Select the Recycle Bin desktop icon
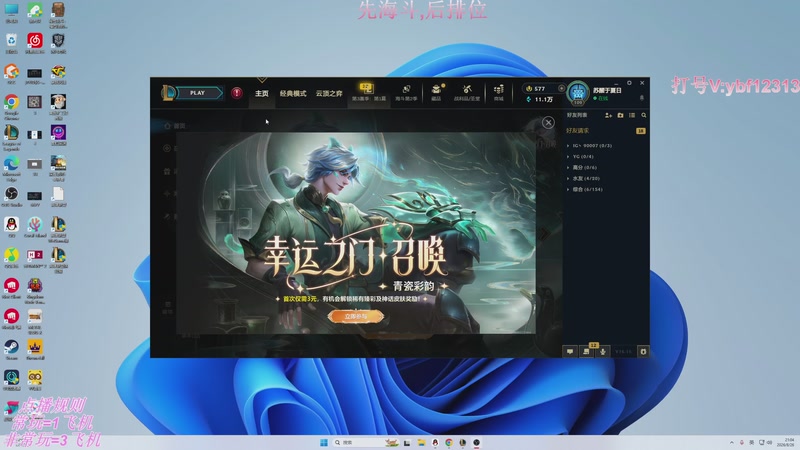This screenshot has height=450, width=800. point(11,43)
